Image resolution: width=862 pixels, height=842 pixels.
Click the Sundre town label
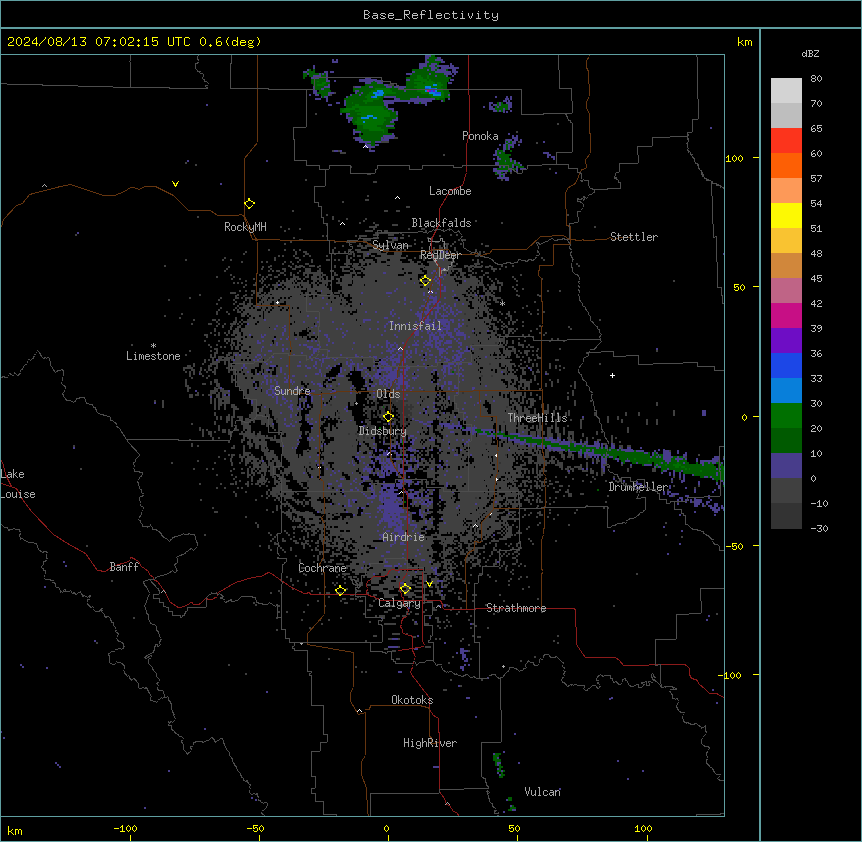click(x=292, y=391)
